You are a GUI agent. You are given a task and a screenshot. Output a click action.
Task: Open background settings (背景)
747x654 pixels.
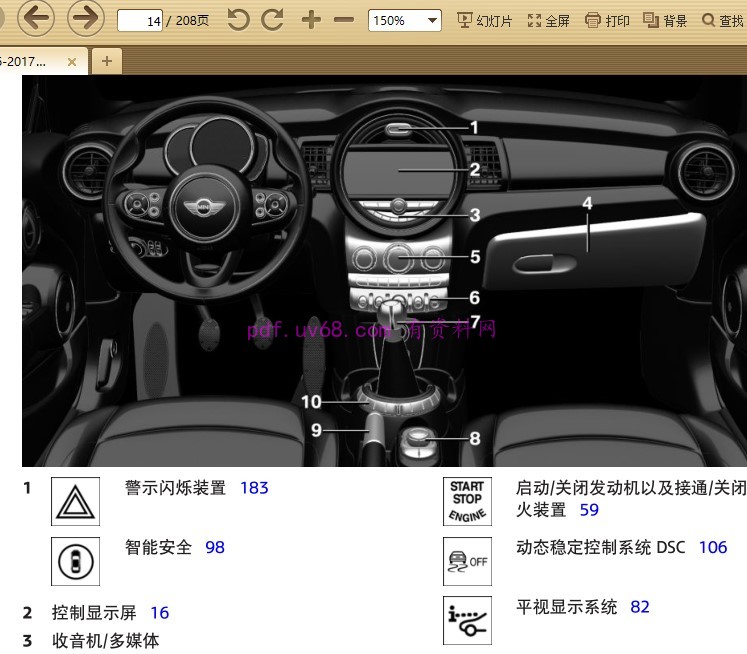pyautogui.click(x=665, y=20)
